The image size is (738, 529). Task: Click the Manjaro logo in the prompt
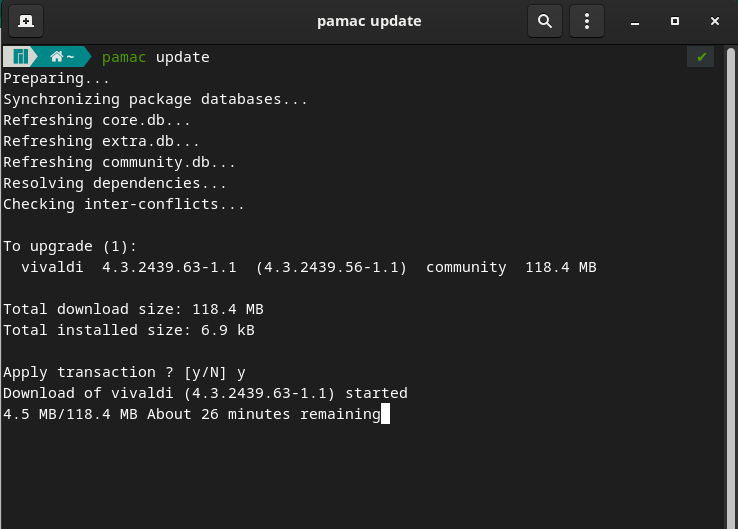[20, 57]
